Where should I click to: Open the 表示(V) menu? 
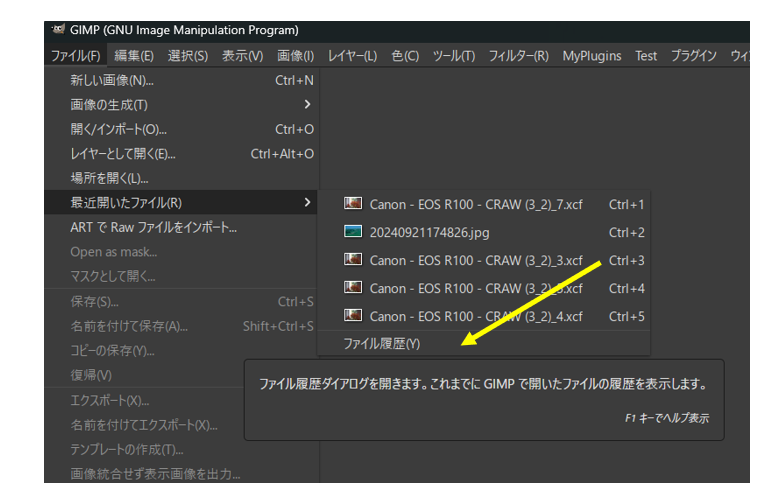(242, 56)
